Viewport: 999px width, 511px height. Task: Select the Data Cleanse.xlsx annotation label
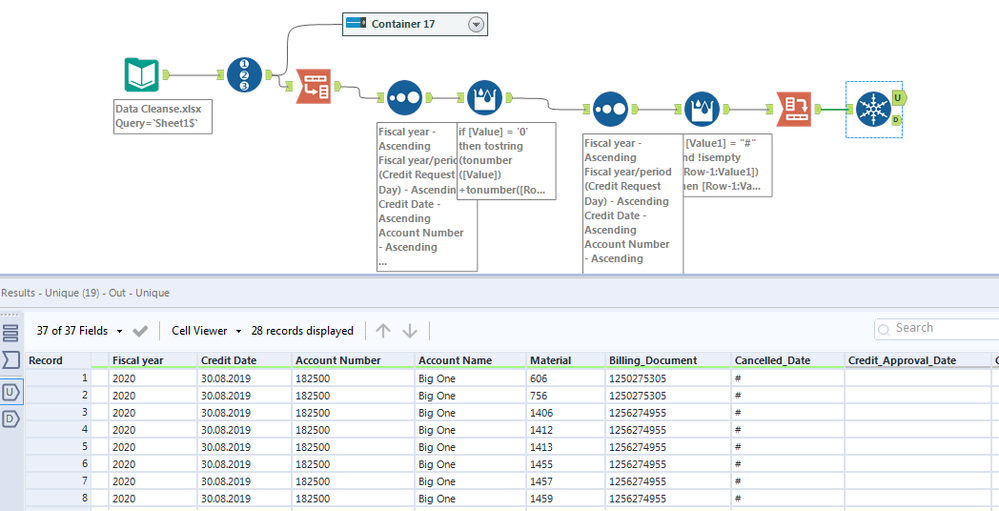(162, 116)
